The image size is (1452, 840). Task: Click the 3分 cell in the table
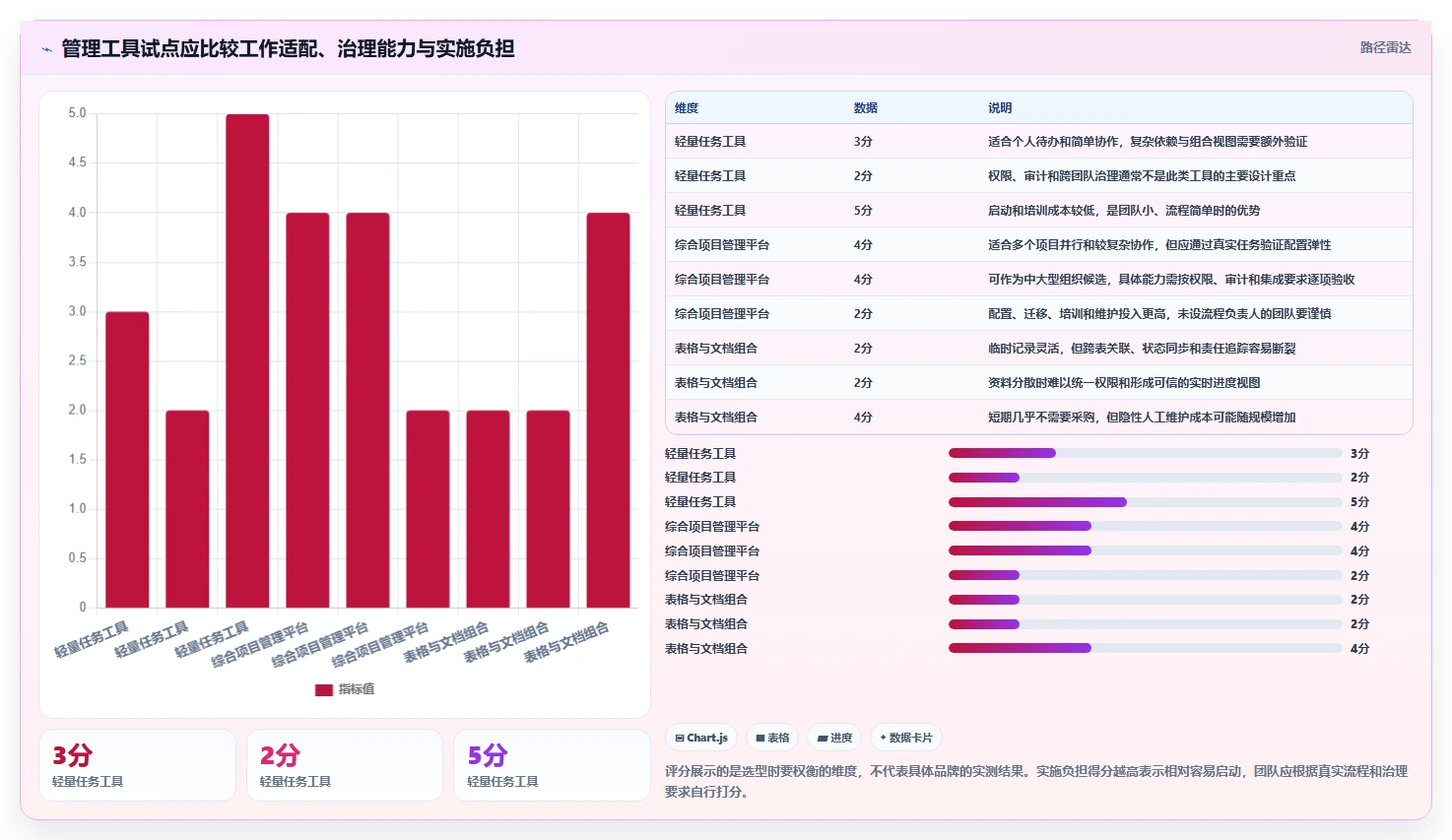coord(863,142)
